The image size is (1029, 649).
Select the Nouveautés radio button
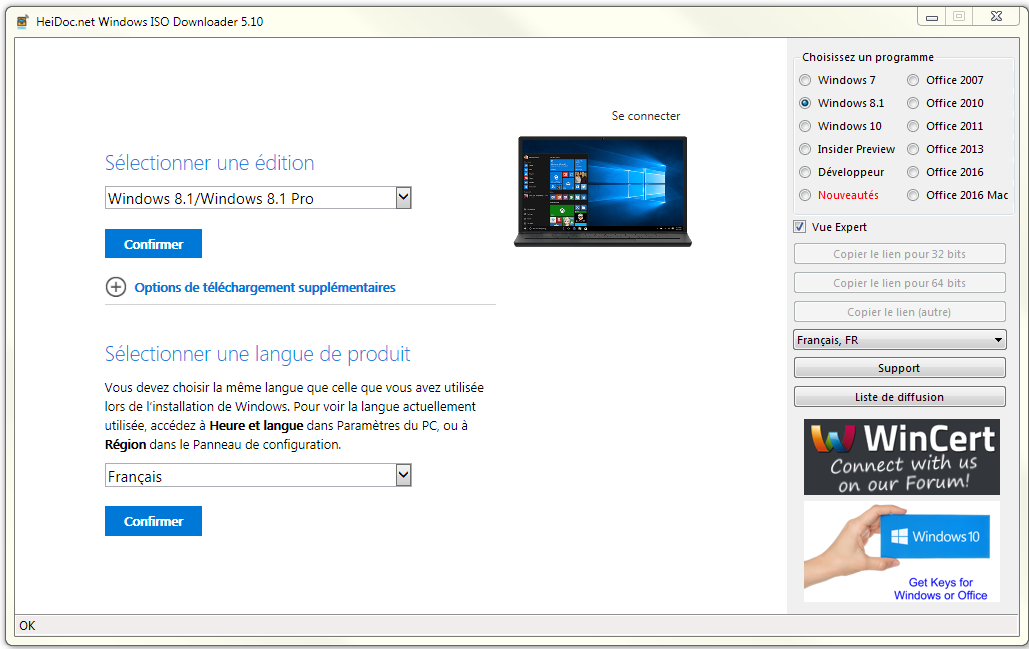tap(805, 195)
